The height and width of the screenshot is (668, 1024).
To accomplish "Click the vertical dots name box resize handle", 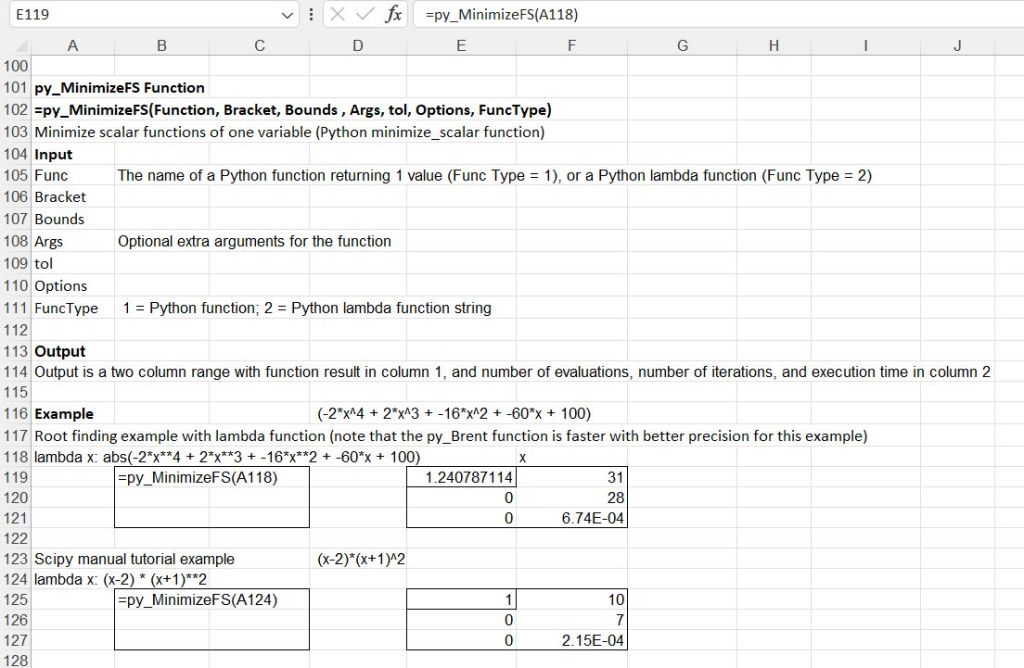I will [x=312, y=15].
